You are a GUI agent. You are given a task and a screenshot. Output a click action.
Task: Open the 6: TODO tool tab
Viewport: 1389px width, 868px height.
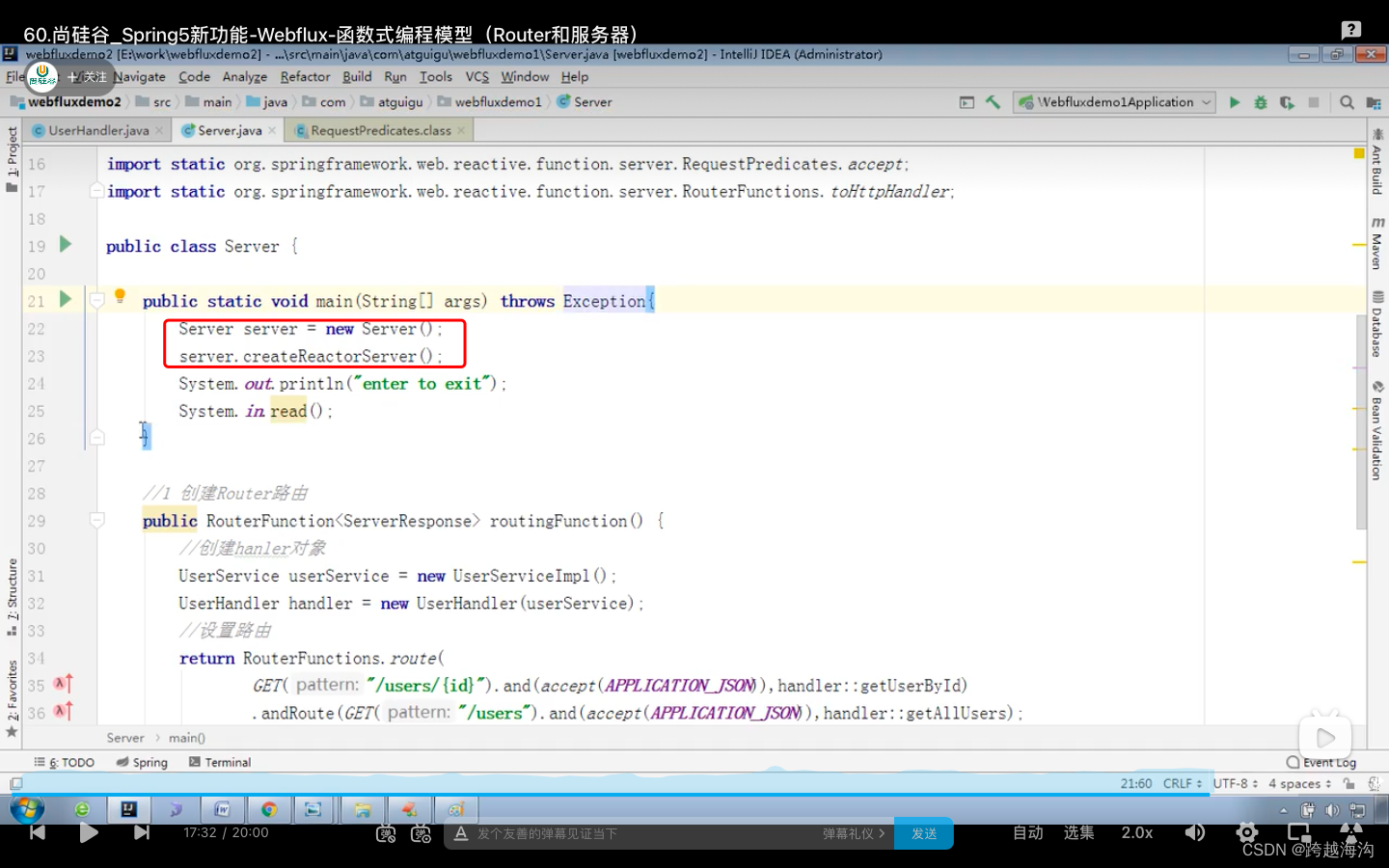point(64,762)
